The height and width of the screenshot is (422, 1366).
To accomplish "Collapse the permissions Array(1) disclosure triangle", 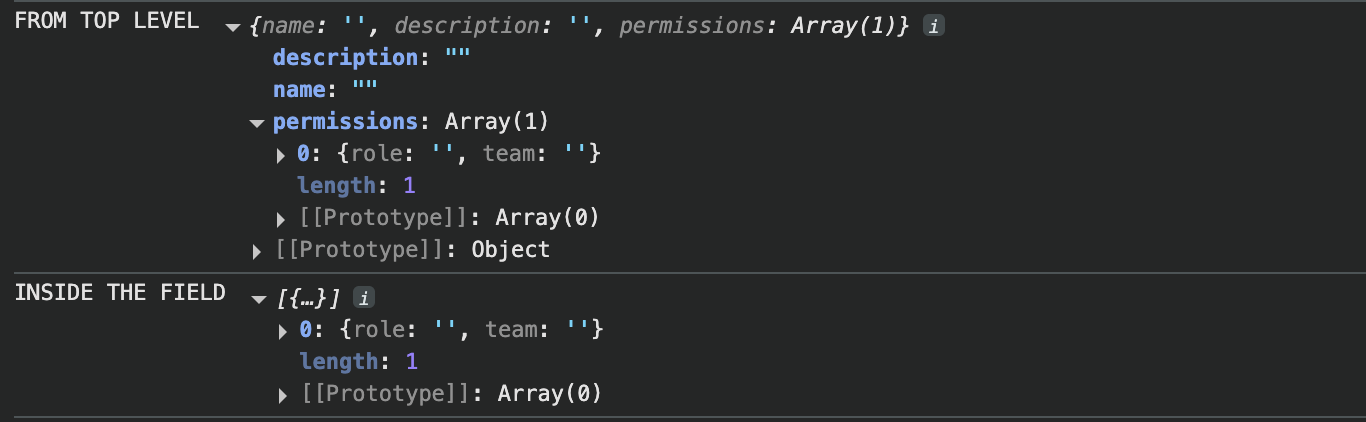I will point(257,123).
